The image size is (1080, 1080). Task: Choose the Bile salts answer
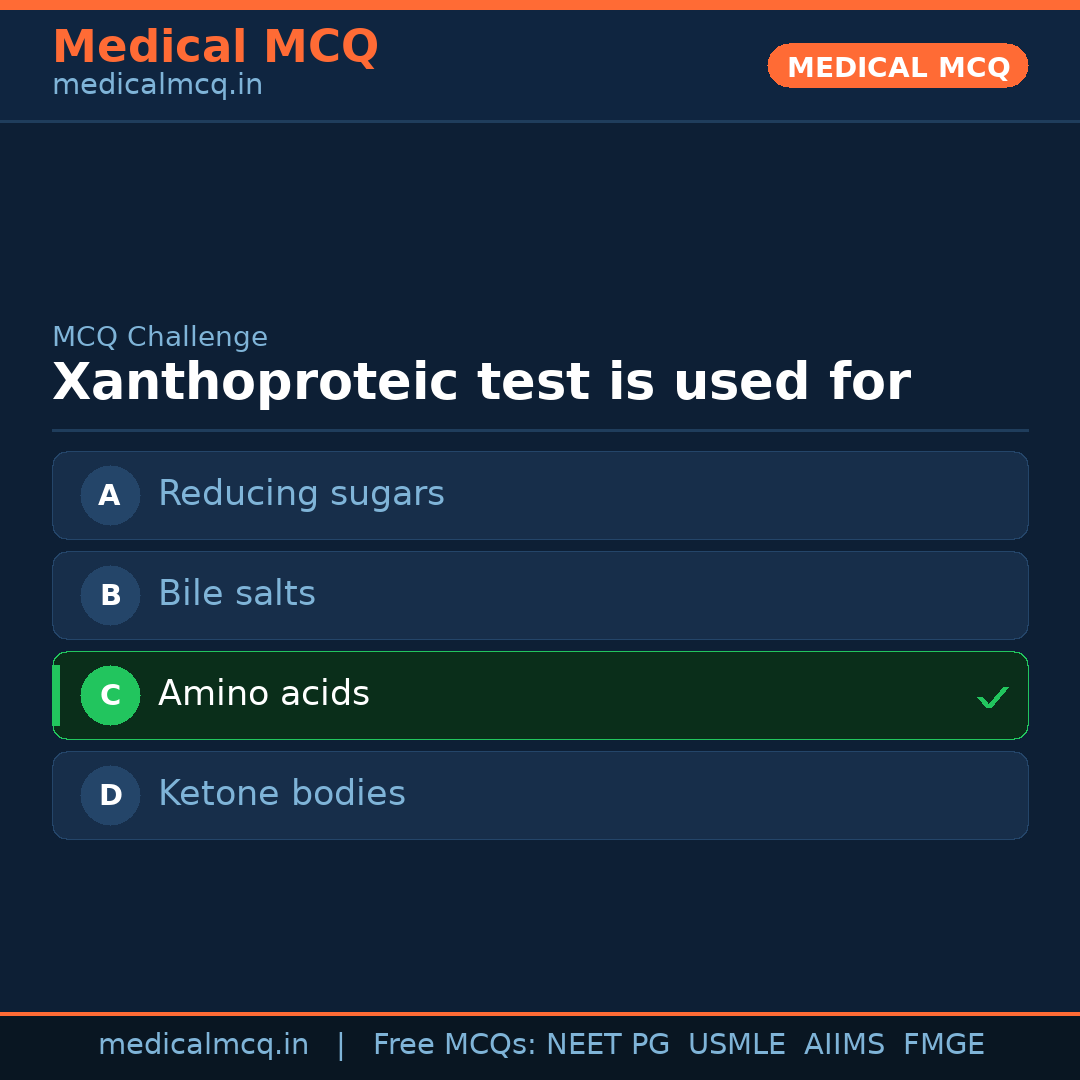(x=237, y=594)
